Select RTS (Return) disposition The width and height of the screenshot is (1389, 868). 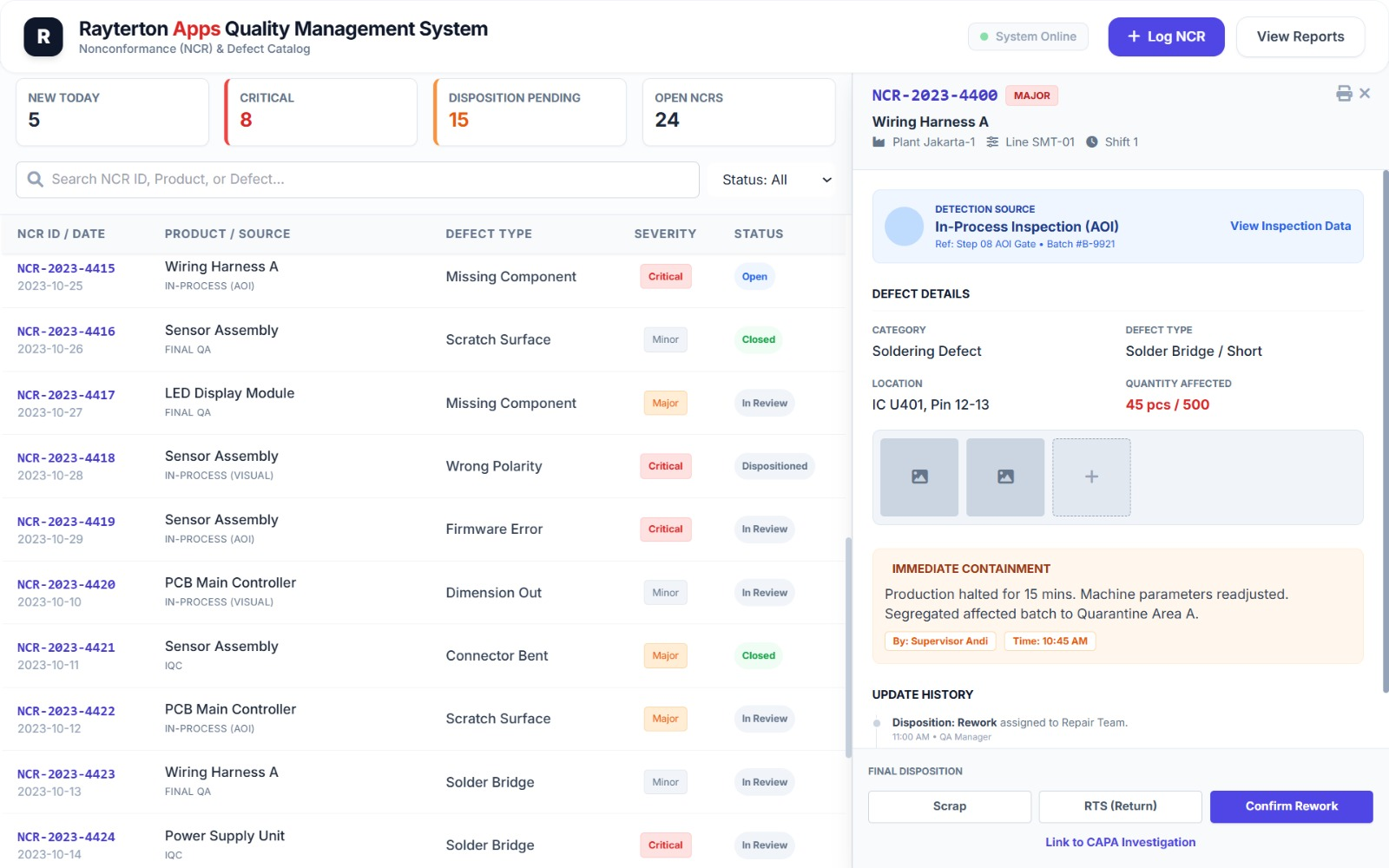tap(1120, 806)
